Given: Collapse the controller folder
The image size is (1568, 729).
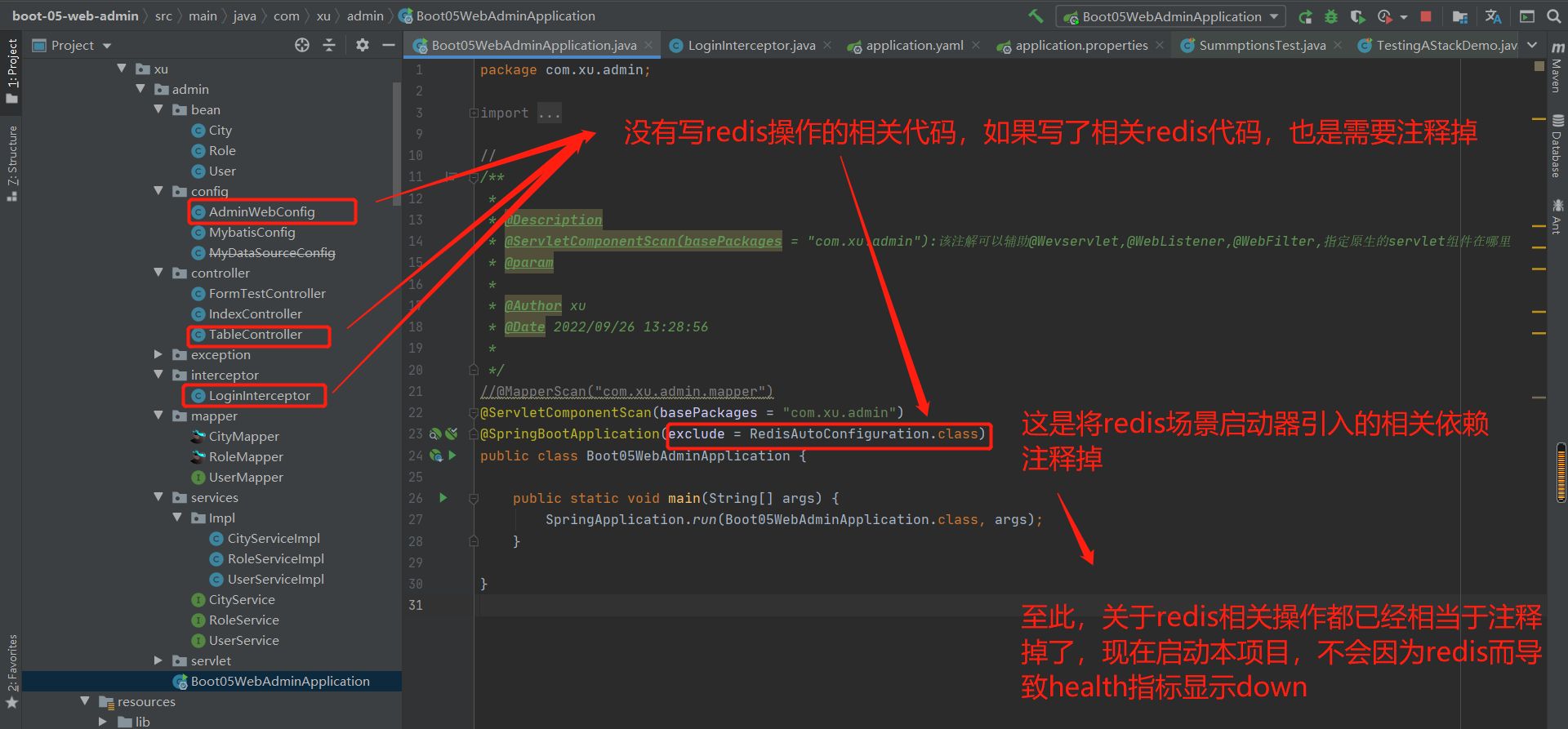Looking at the screenshot, I should [x=158, y=273].
